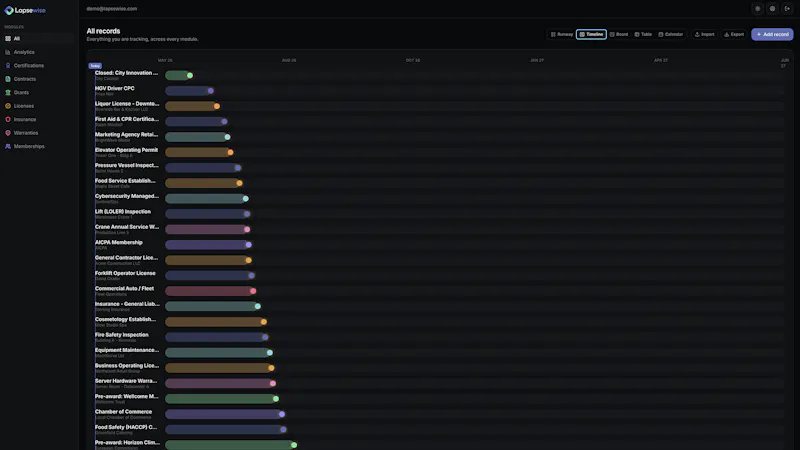Click the Pressure Vessel Inspection end dot

(238, 168)
